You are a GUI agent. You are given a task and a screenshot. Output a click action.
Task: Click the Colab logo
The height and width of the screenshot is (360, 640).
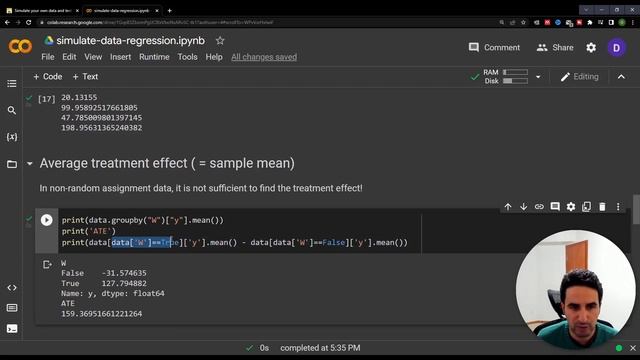pos(20,47)
